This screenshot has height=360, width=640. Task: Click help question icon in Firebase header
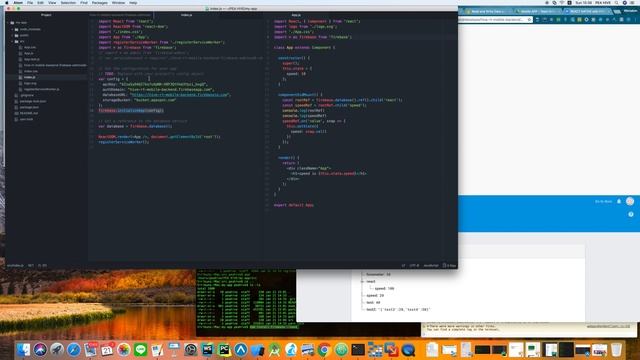[x=631, y=214]
